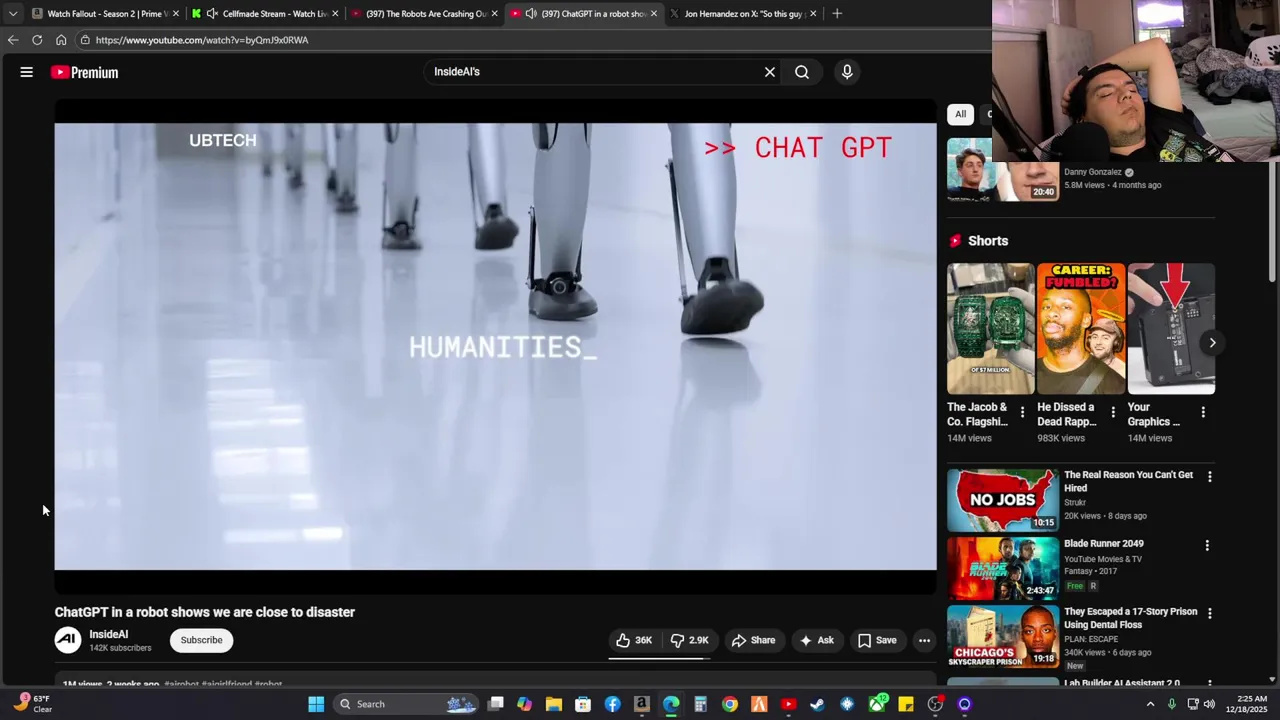Go to YouTube Premium home logo
This screenshot has height=720, width=1280.
point(85,72)
